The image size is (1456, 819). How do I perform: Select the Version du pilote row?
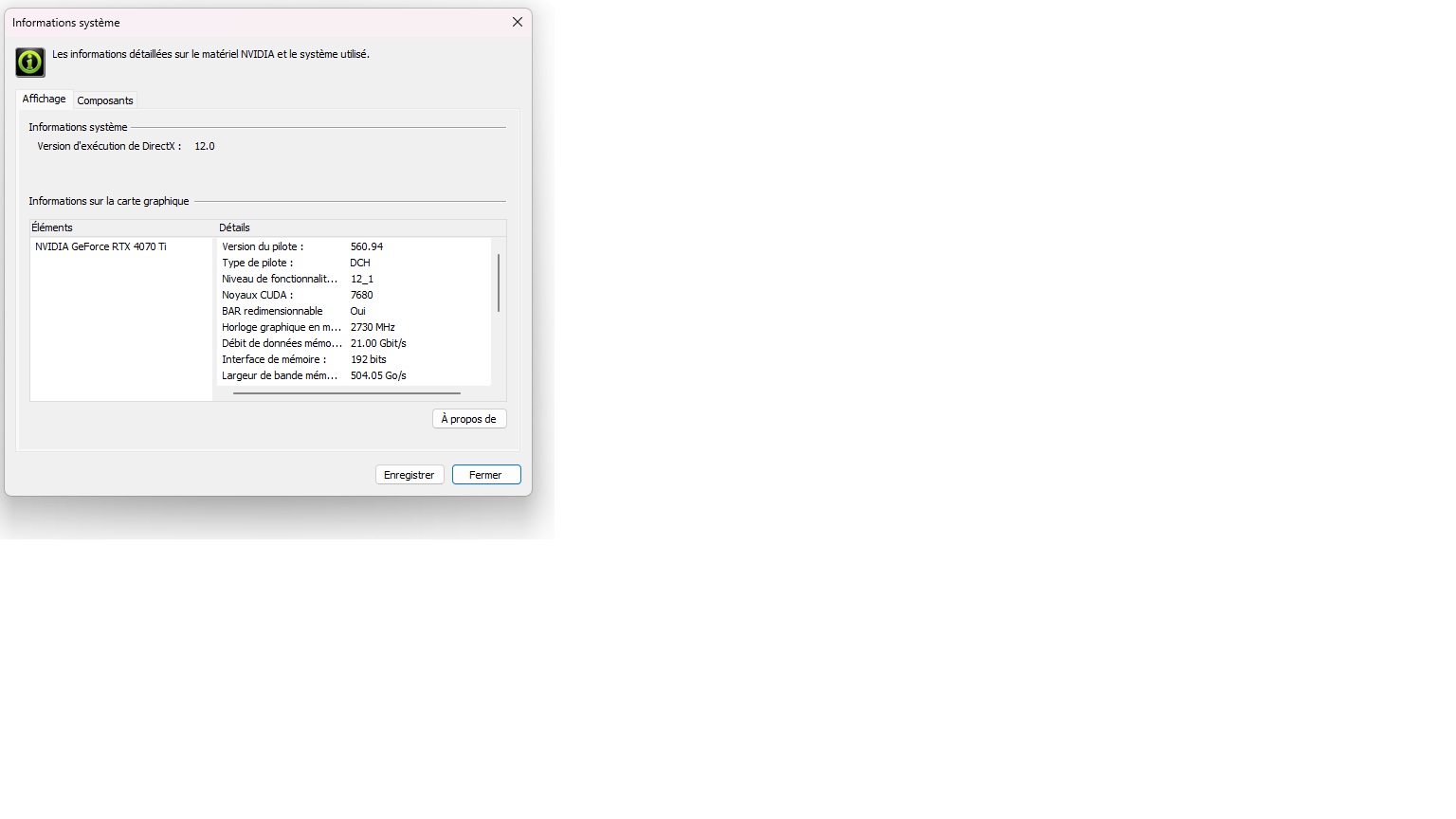(354, 246)
